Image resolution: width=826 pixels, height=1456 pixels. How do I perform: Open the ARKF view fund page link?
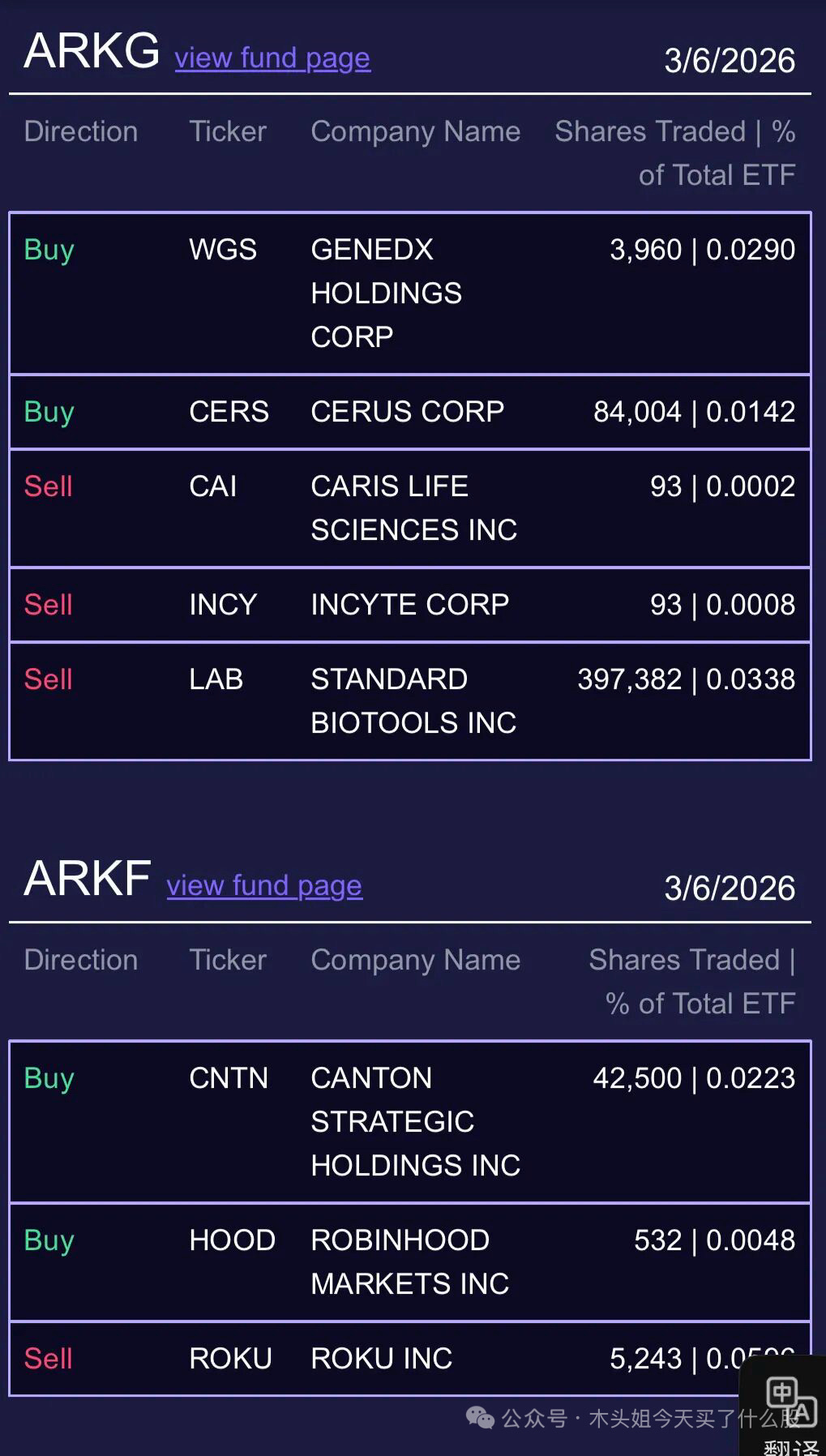(264, 886)
